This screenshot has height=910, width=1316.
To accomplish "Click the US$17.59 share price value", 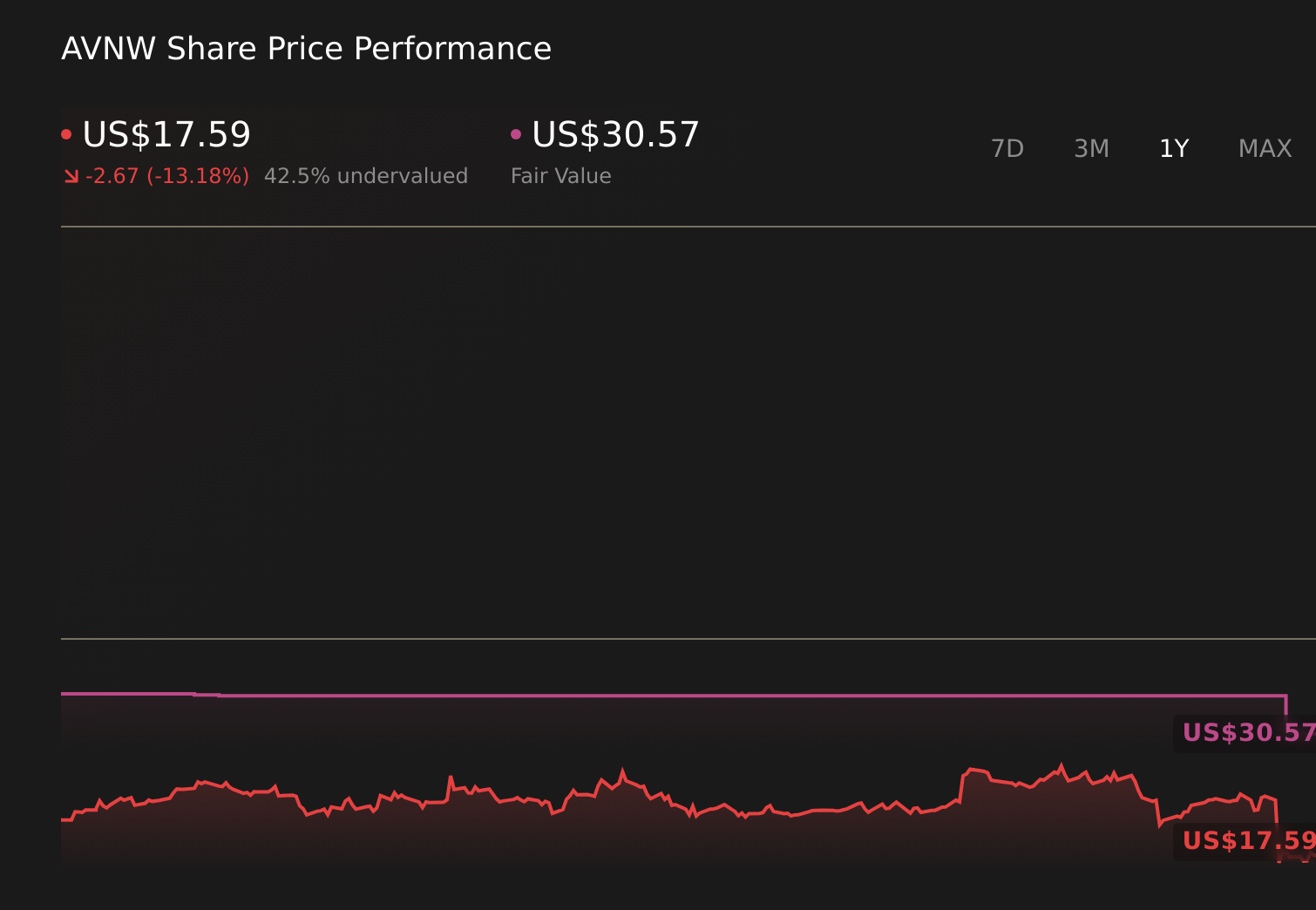I will click(166, 135).
